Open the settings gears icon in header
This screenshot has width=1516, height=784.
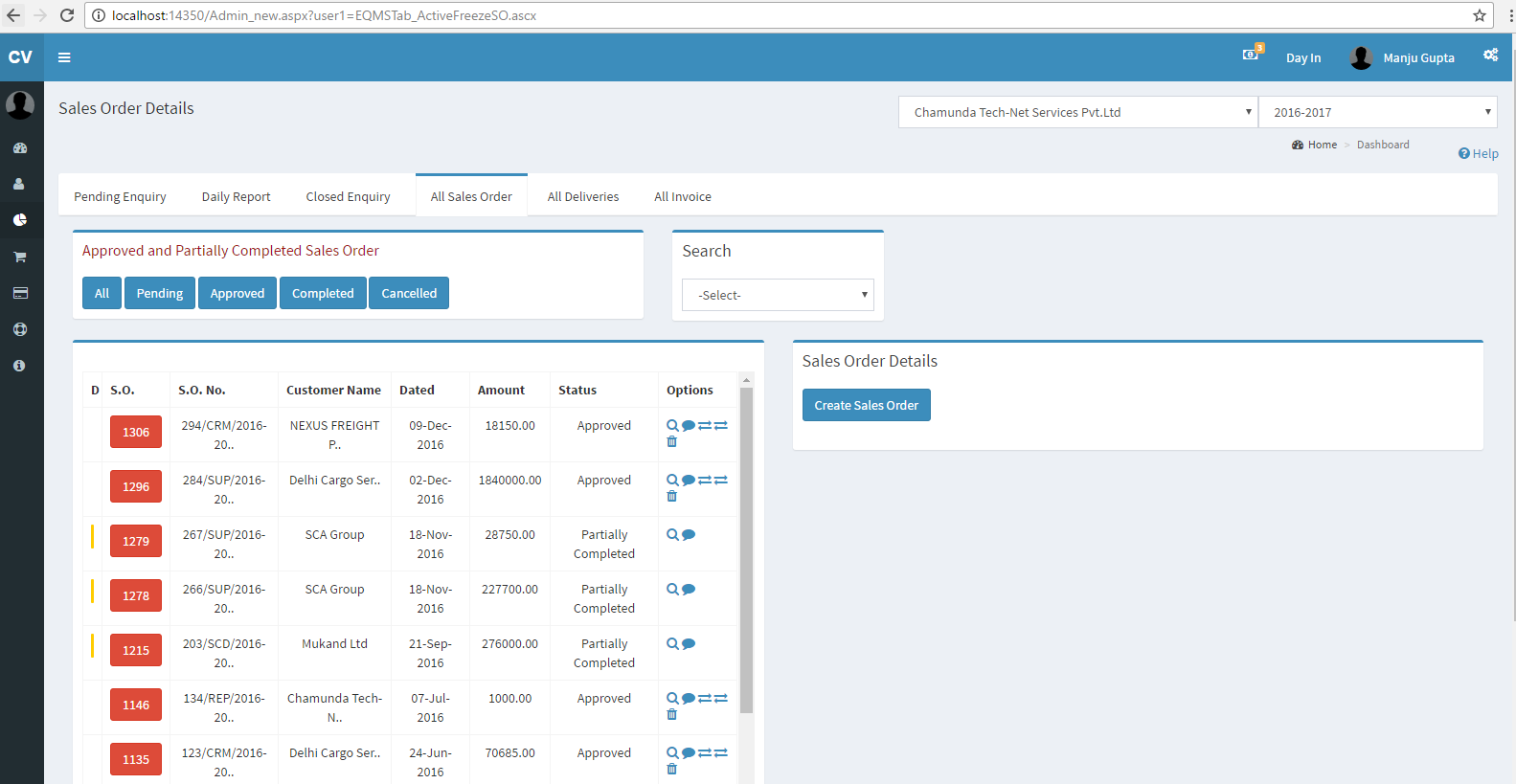1490,56
